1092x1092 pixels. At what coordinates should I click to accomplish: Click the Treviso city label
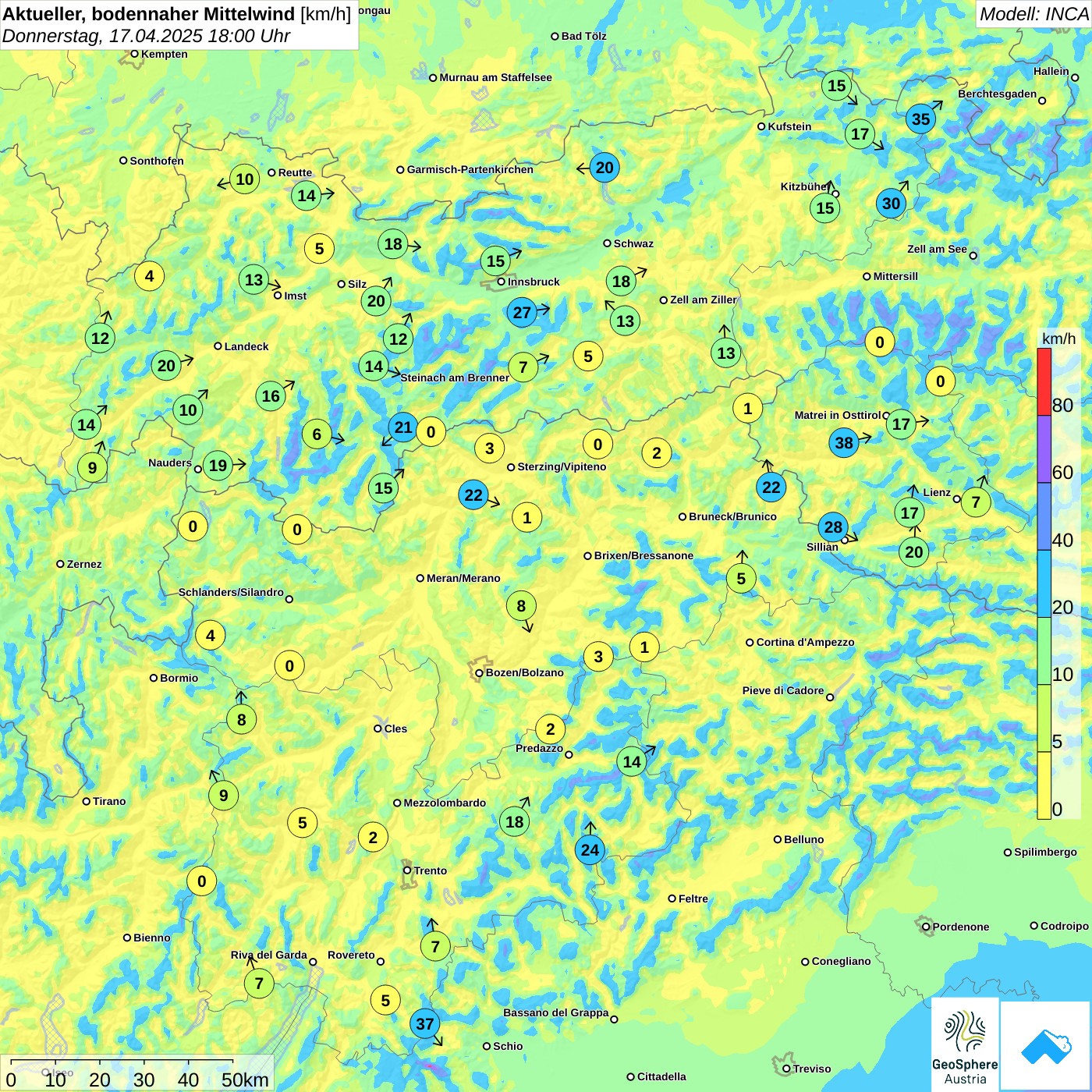point(811,1069)
